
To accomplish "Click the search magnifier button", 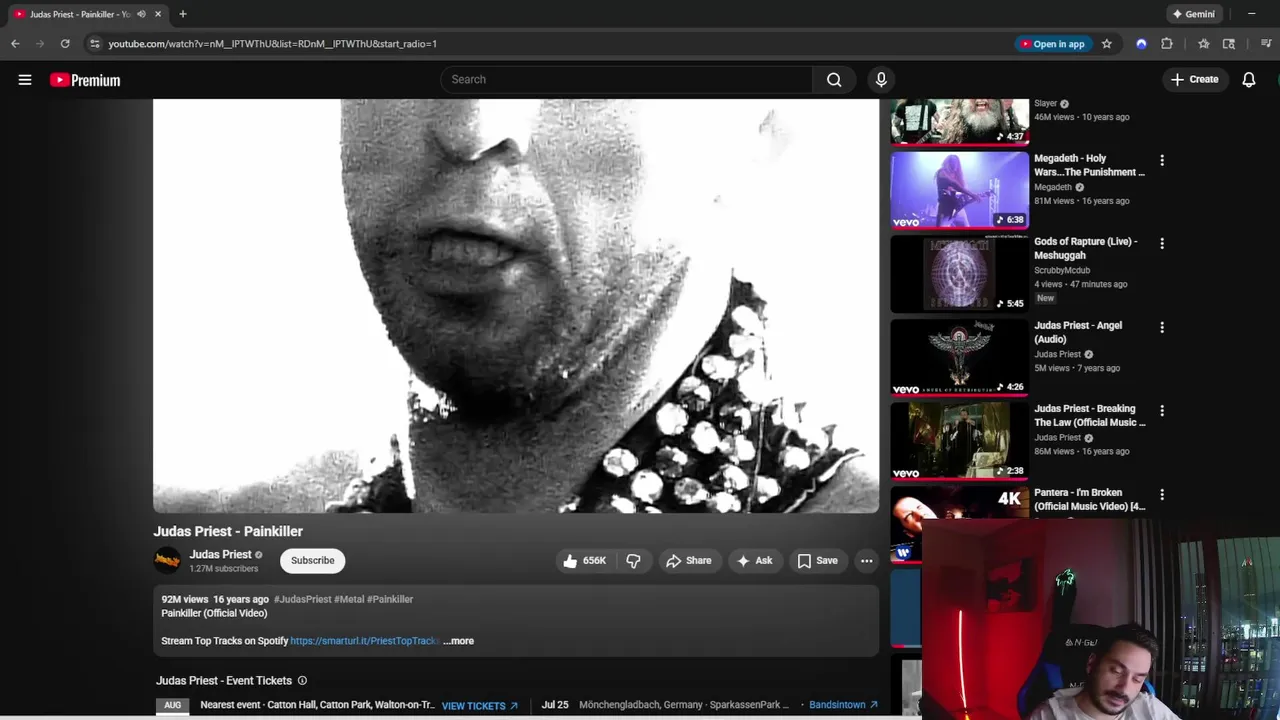I will (834, 80).
